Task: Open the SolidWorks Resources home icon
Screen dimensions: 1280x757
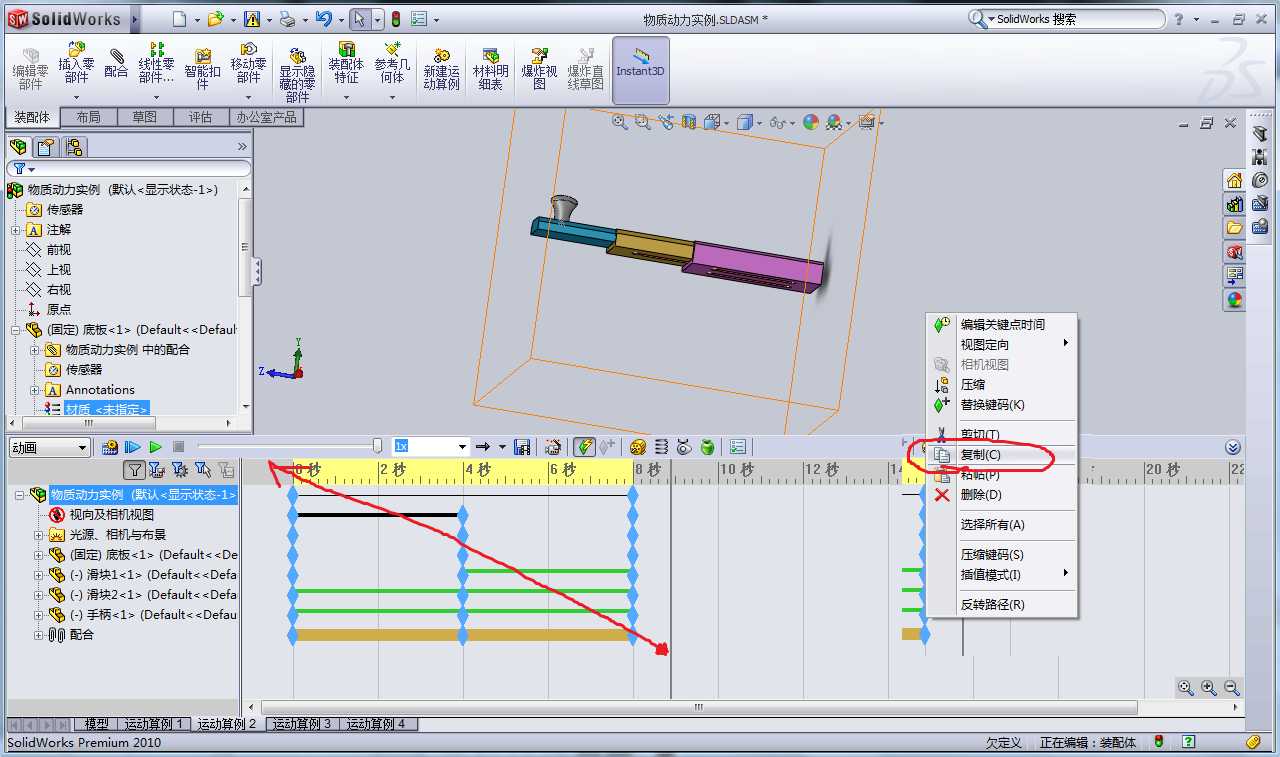Action: pyautogui.click(x=1235, y=180)
